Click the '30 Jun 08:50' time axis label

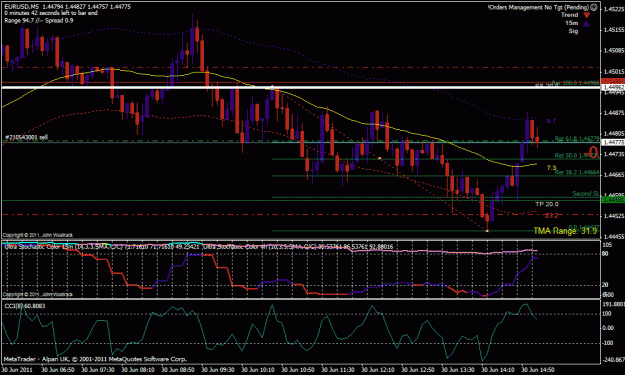[178, 370]
